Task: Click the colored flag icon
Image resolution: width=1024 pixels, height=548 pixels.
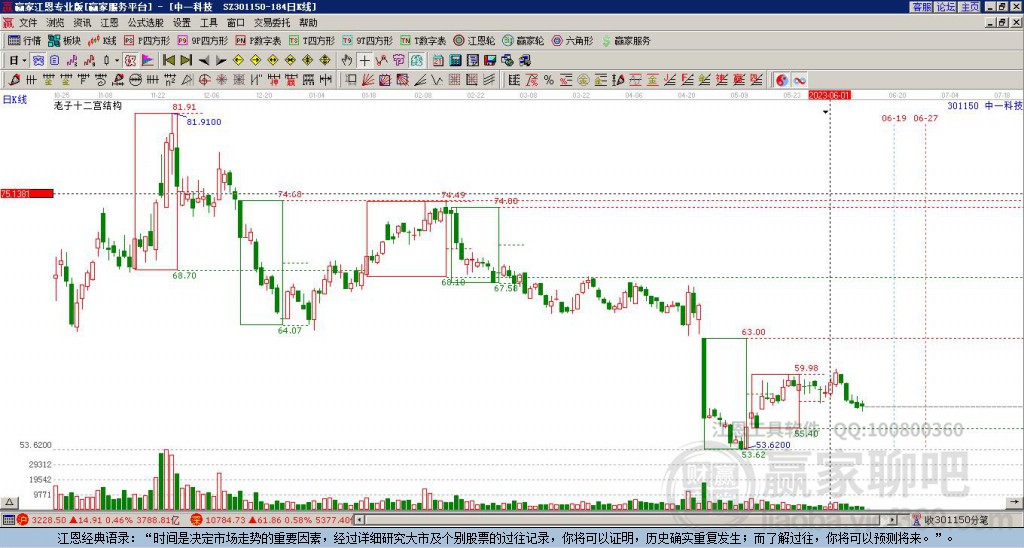Action: 148,60
